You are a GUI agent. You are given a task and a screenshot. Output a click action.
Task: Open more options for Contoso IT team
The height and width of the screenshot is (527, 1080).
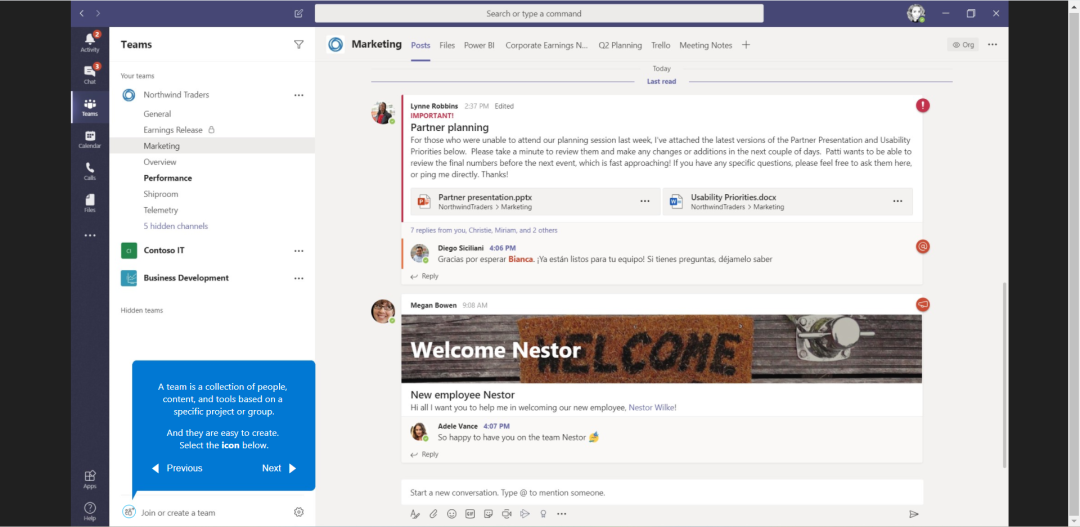pyautogui.click(x=299, y=251)
